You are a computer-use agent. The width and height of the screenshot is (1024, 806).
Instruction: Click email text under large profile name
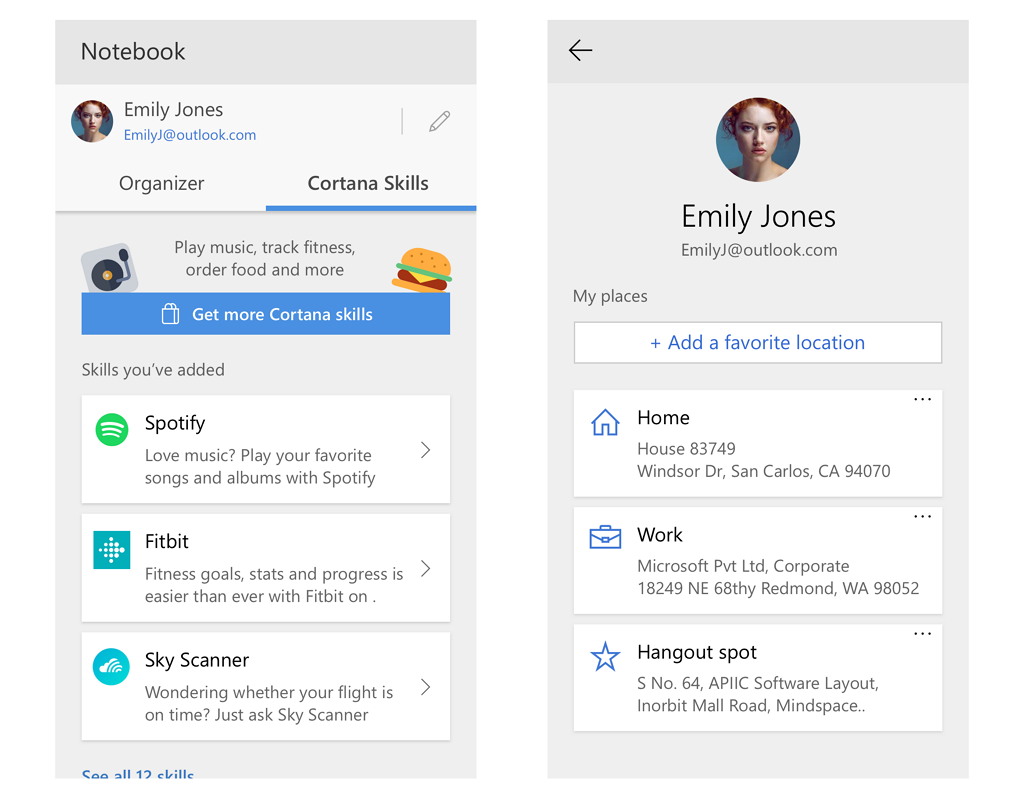[759, 250]
